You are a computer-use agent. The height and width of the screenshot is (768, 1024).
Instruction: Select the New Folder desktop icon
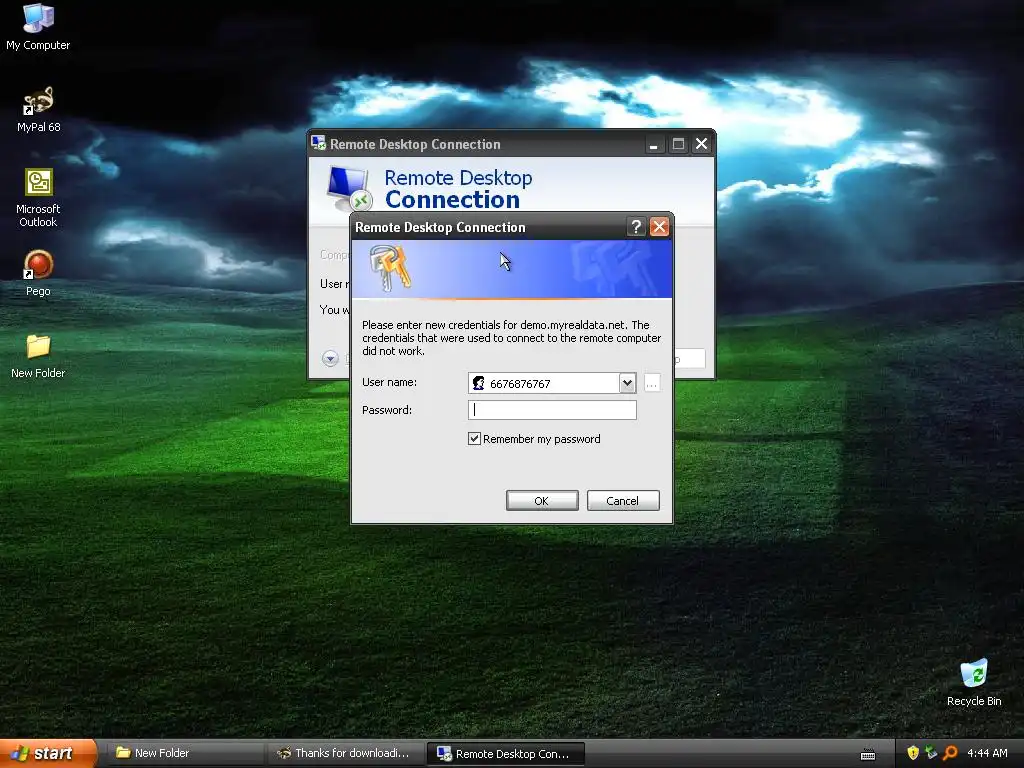tap(38, 356)
